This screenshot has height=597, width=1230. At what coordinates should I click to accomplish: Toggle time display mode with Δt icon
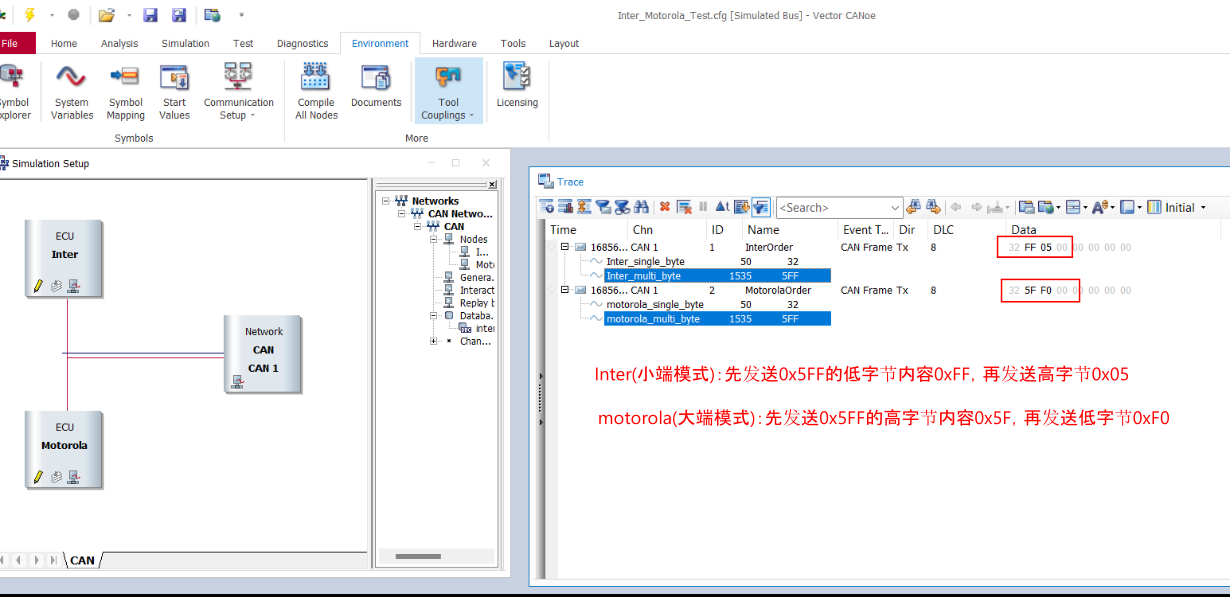pyautogui.click(x=725, y=207)
